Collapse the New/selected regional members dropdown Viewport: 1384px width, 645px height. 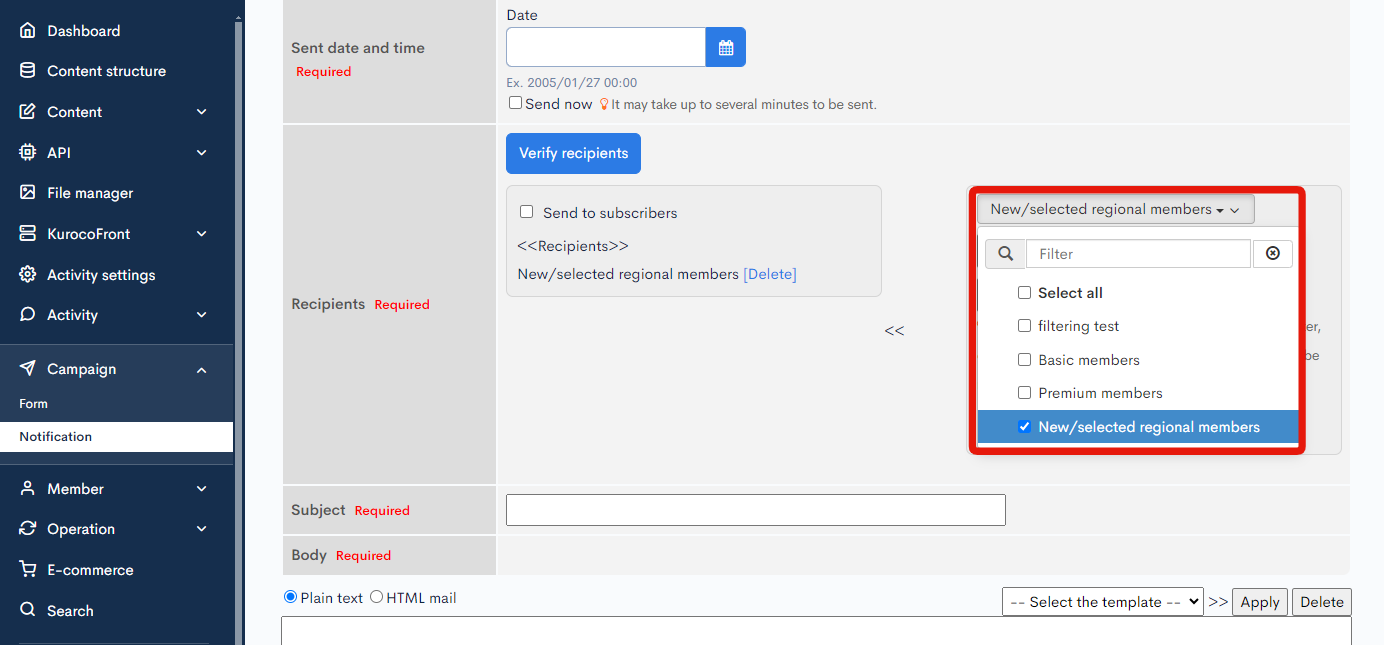click(1114, 209)
